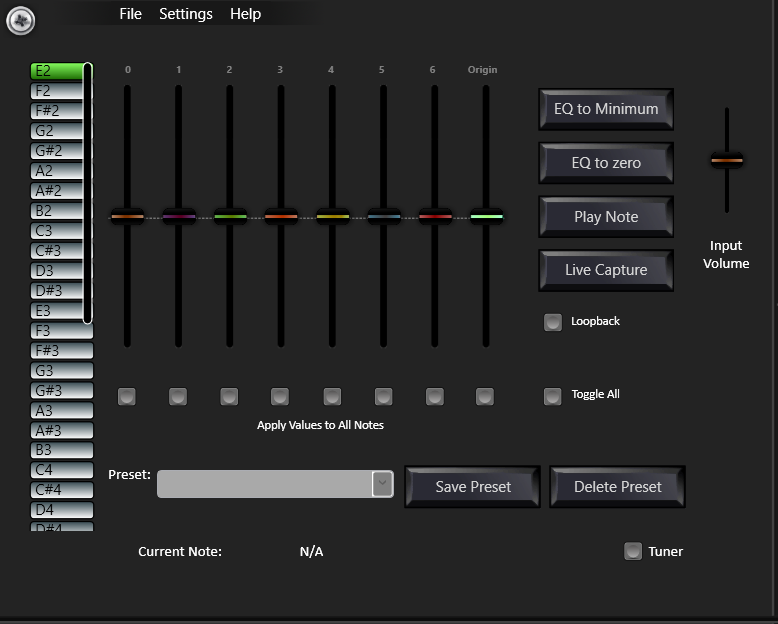Screen dimensions: 778x624
Task: Start Live Capture
Action: tap(606, 270)
